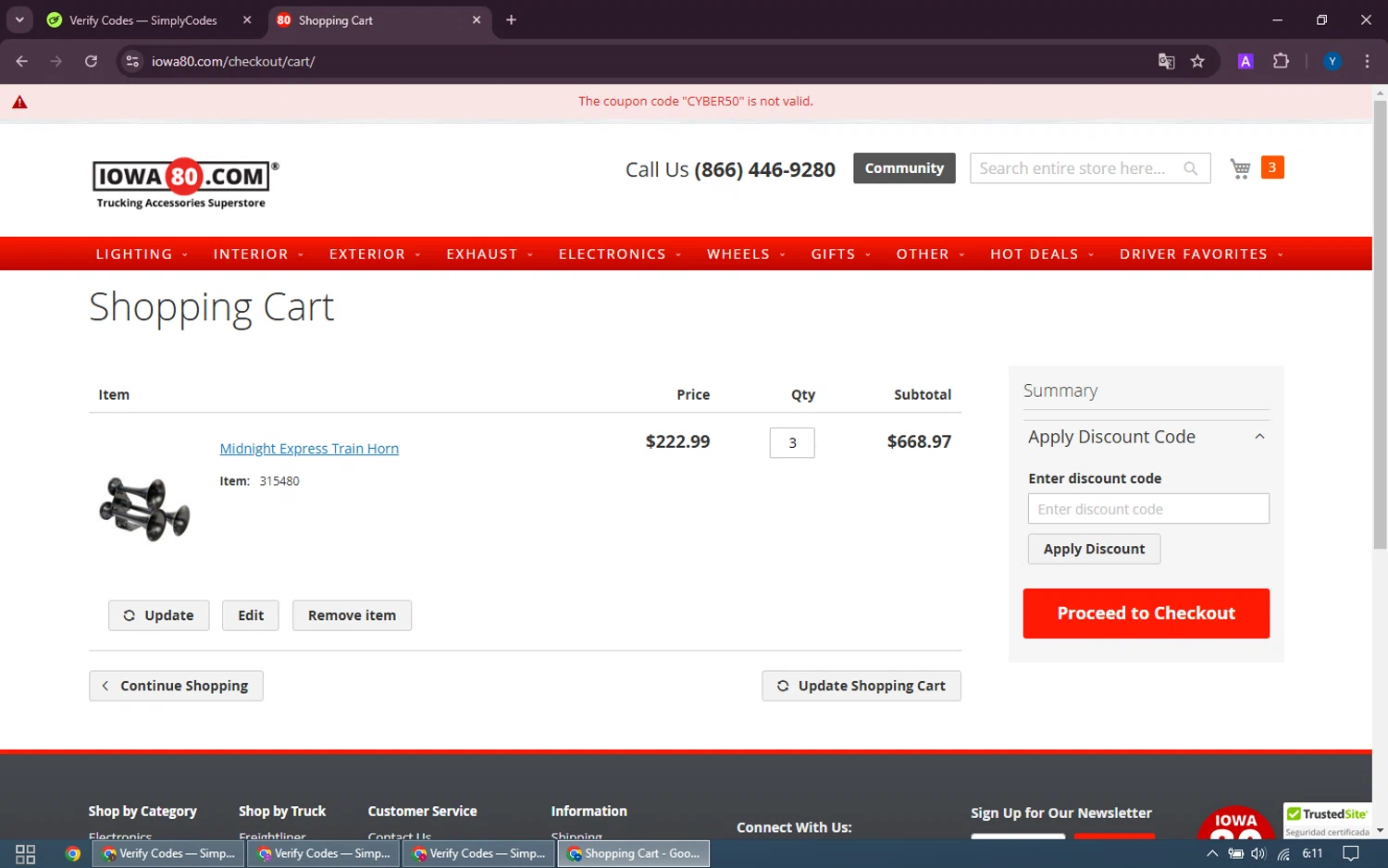Screen dimensions: 1388x868
Task: Close the Shopping Cart tab
Action: (477, 19)
